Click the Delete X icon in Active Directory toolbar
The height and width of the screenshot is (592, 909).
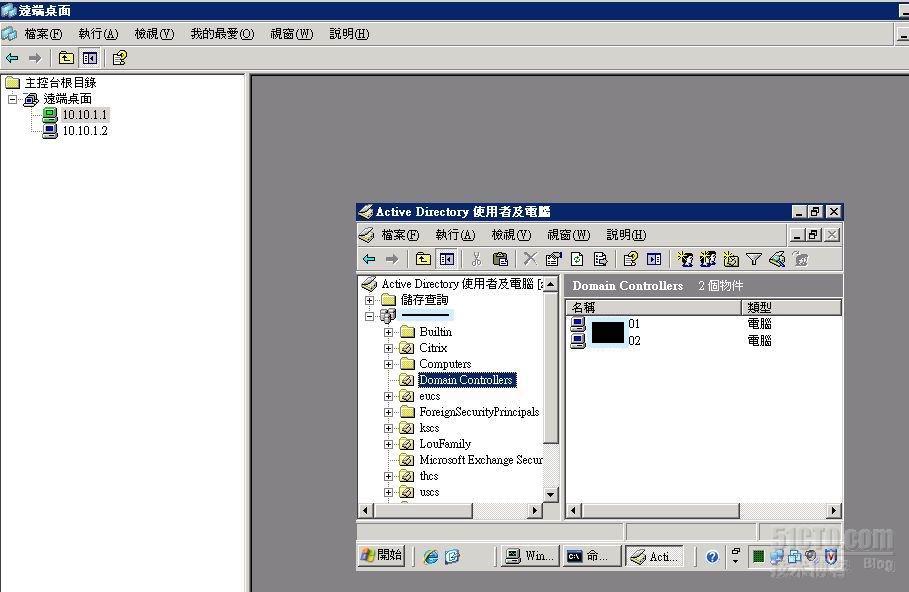(530, 259)
